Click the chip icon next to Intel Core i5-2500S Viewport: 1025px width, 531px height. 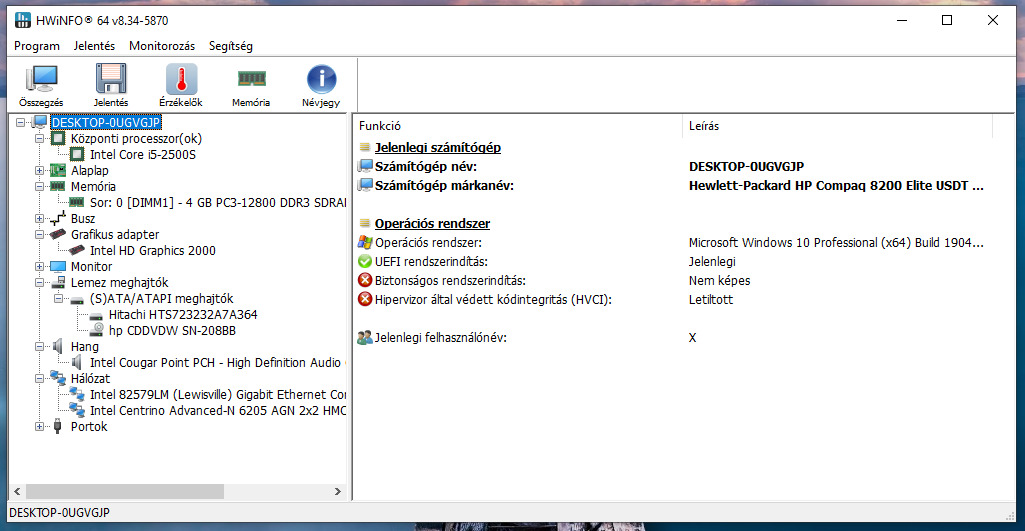point(77,155)
